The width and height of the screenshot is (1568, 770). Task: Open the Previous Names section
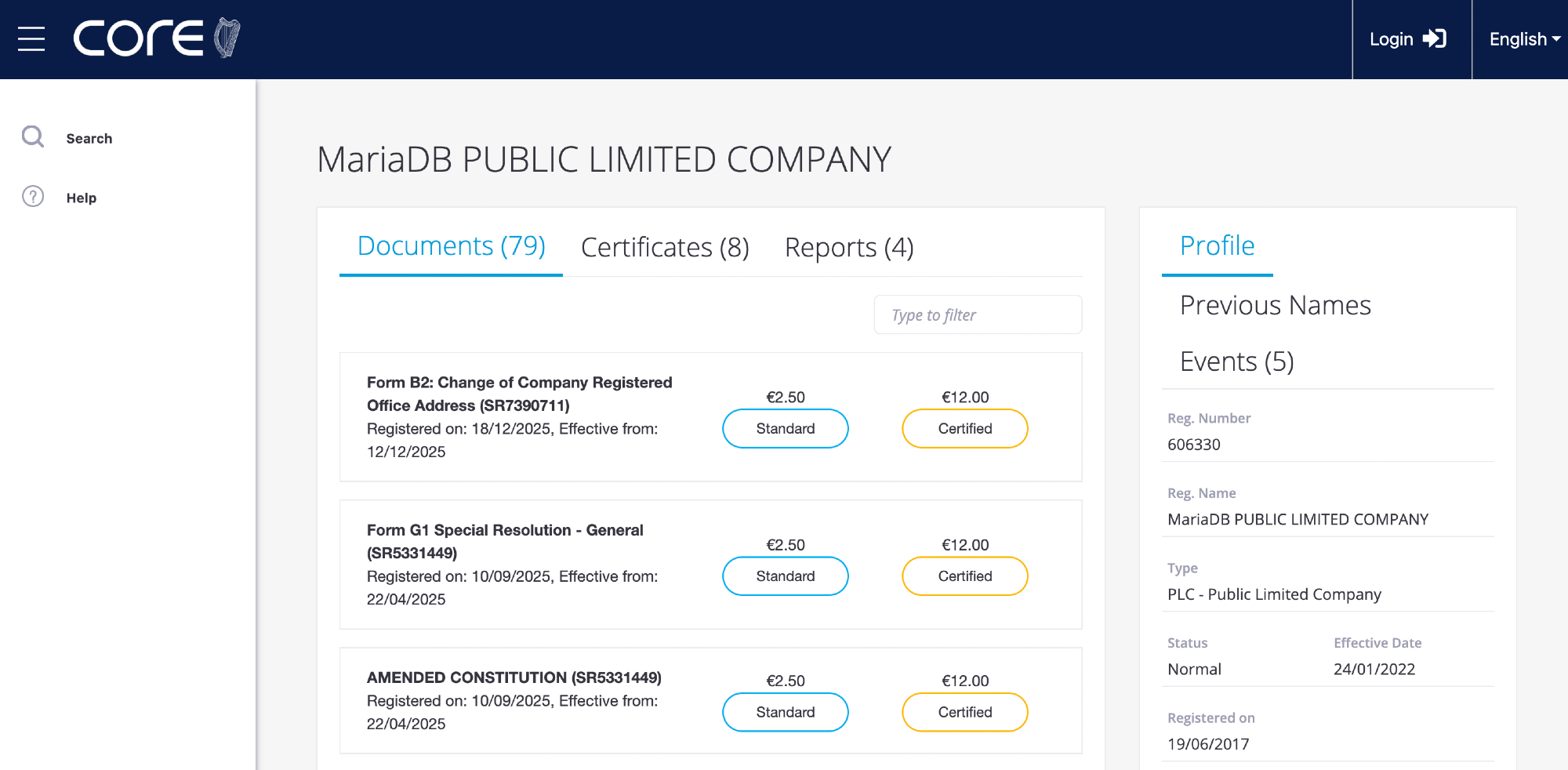pos(1275,305)
